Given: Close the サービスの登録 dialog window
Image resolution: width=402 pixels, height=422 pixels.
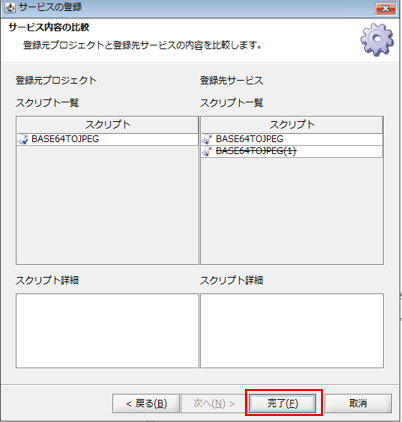Looking at the screenshot, I should [385, 8].
